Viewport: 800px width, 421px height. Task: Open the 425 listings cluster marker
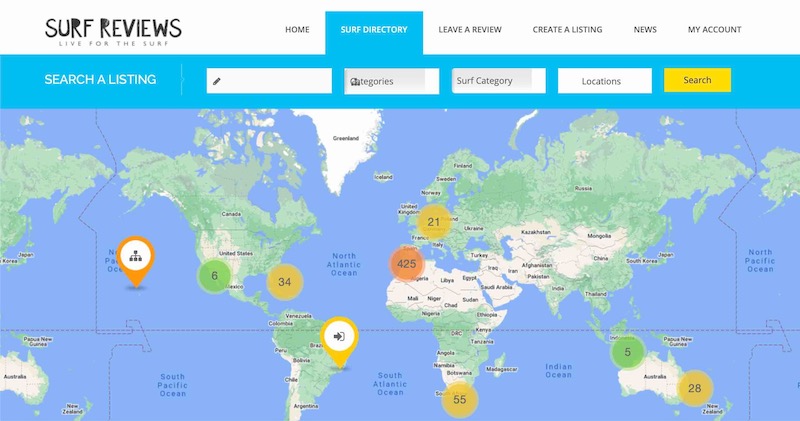pos(406,264)
